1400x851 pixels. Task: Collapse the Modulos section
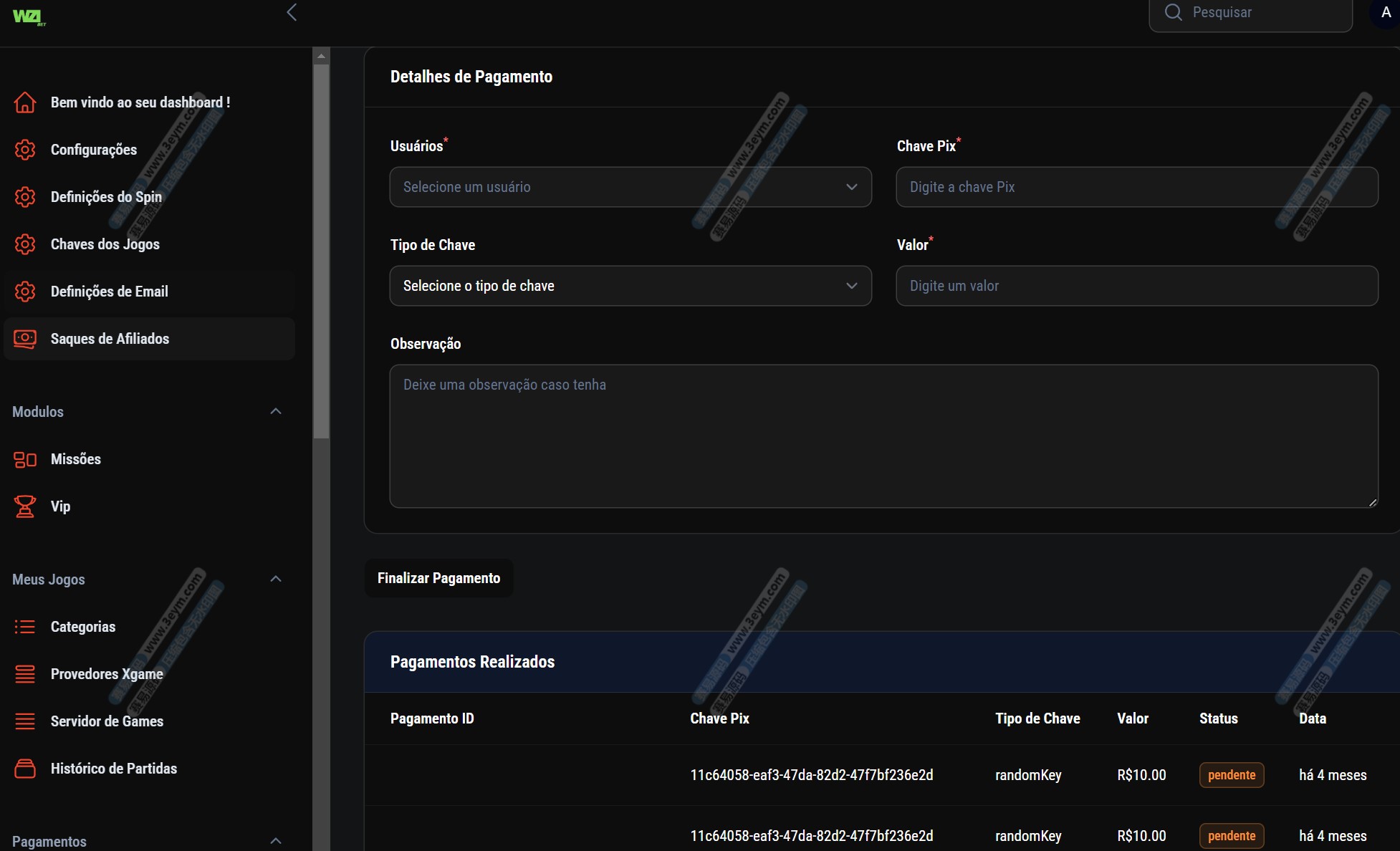[x=276, y=411]
